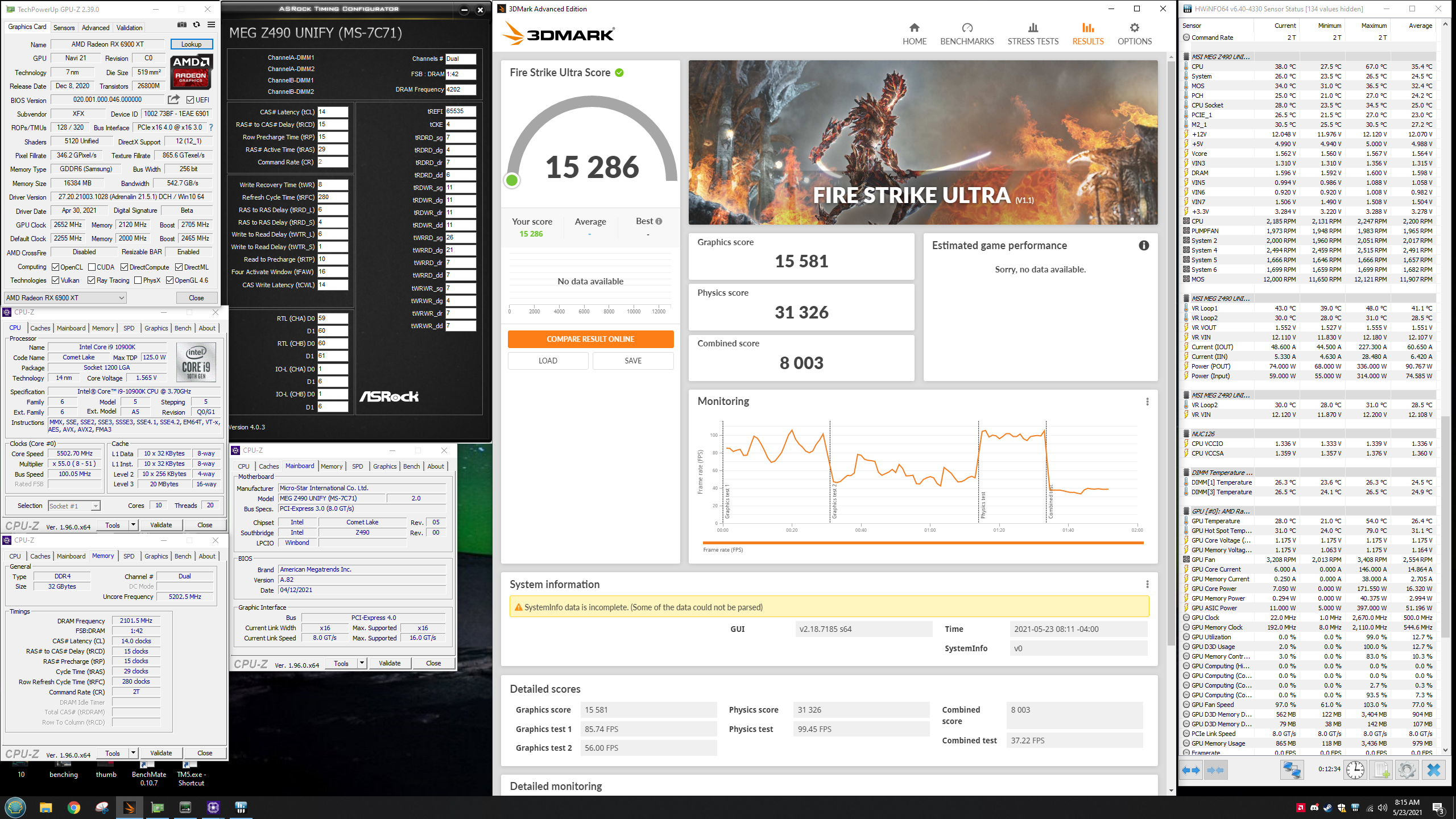1456x819 pixels.
Task: Toggle the DirectCompute checkbox
Action: pyautogui.click(x=124, y=267)
